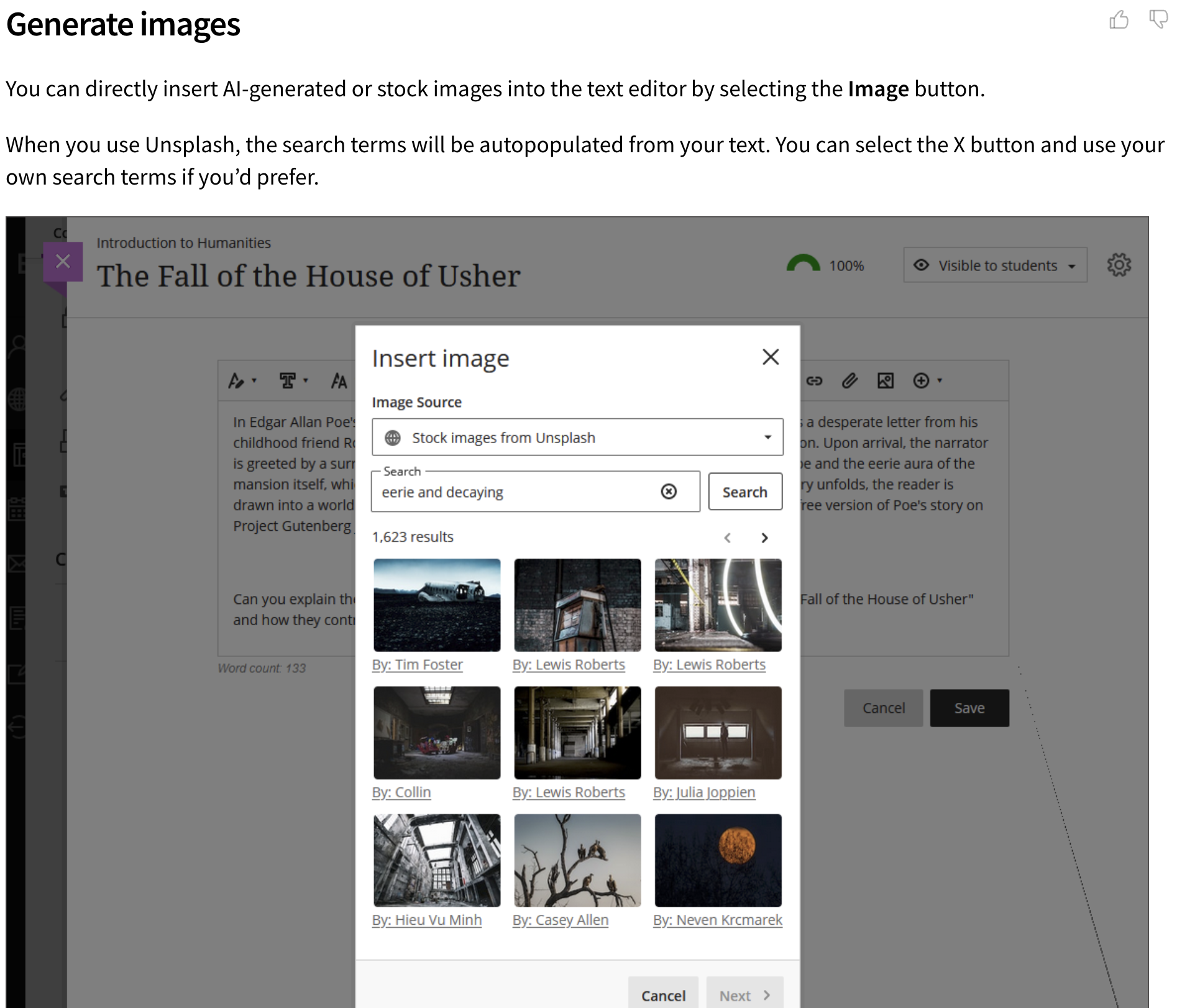Open the settings gear icon
The width and height of the screenshot is (1177, 1008).
point(1119,265)
